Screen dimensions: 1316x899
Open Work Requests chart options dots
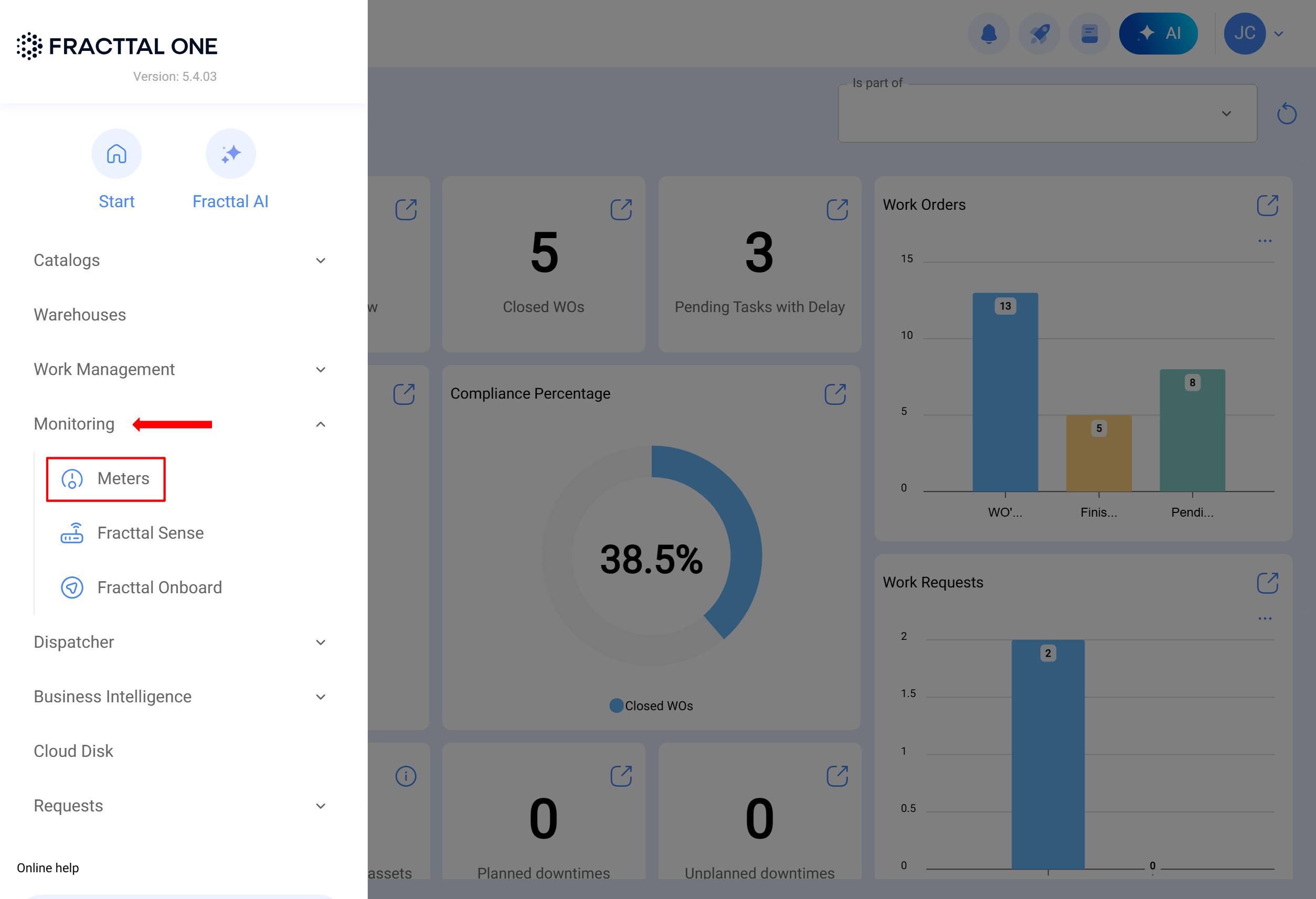(x=1265, y=619)
